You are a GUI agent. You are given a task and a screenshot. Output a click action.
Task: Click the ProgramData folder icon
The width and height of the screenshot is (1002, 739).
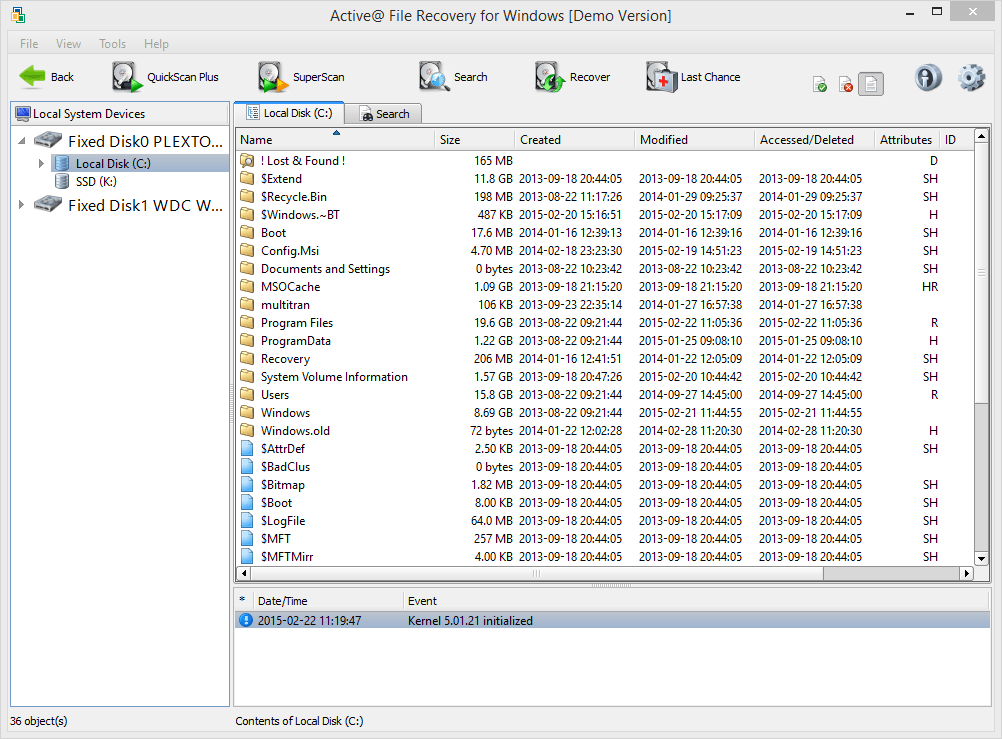[247, 341]
